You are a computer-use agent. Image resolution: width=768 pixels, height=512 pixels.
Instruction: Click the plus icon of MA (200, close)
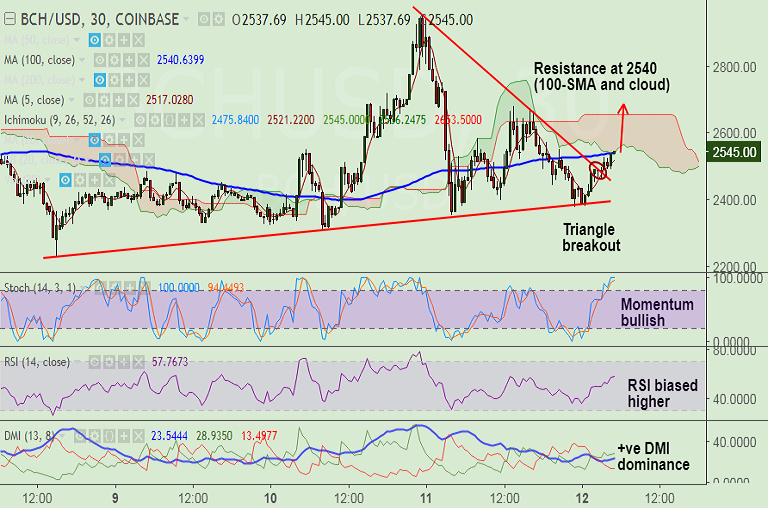pyautogui.click(x=129, y=80)
